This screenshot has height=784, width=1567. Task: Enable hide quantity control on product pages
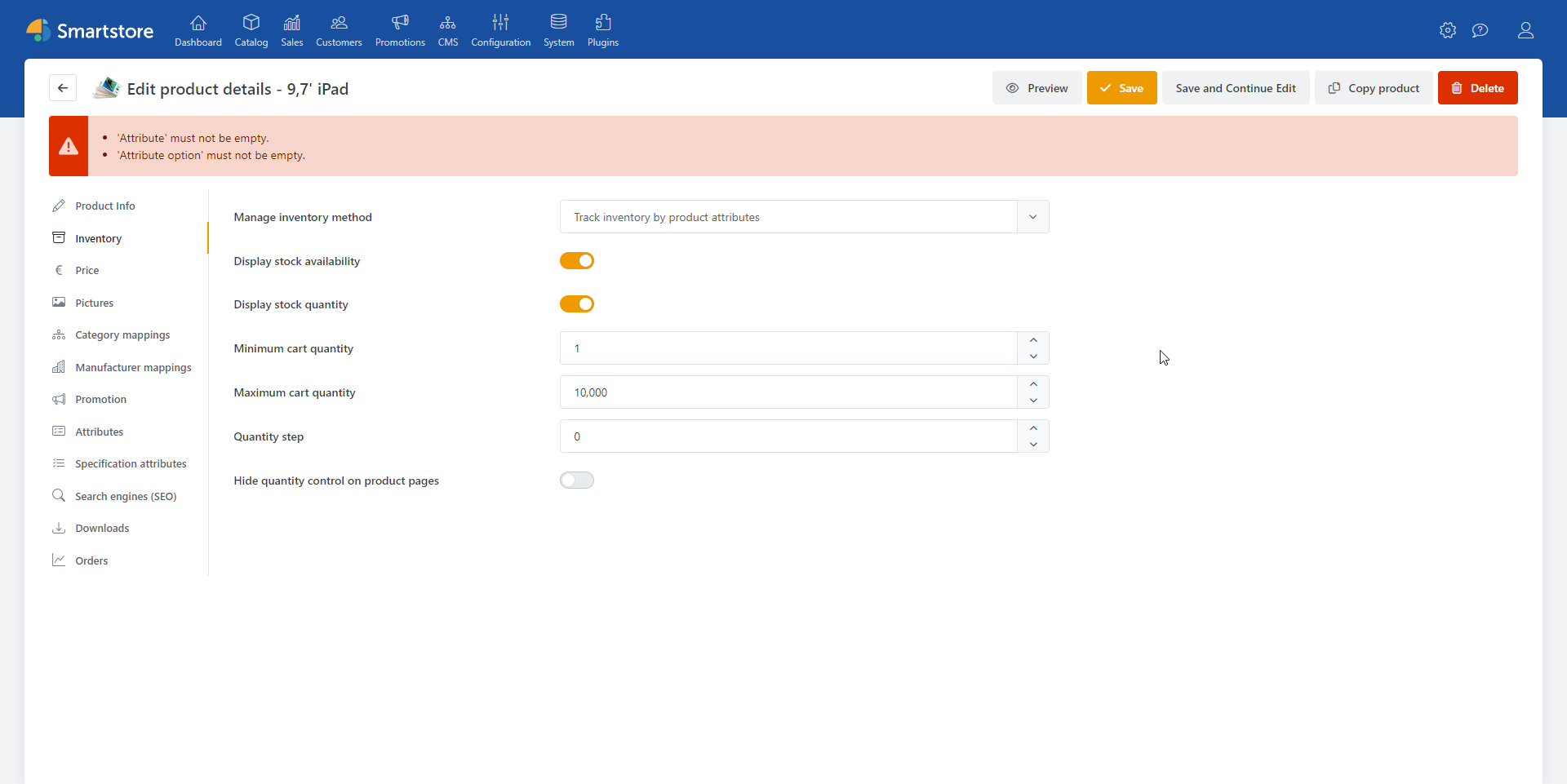(x=577, y=480)
